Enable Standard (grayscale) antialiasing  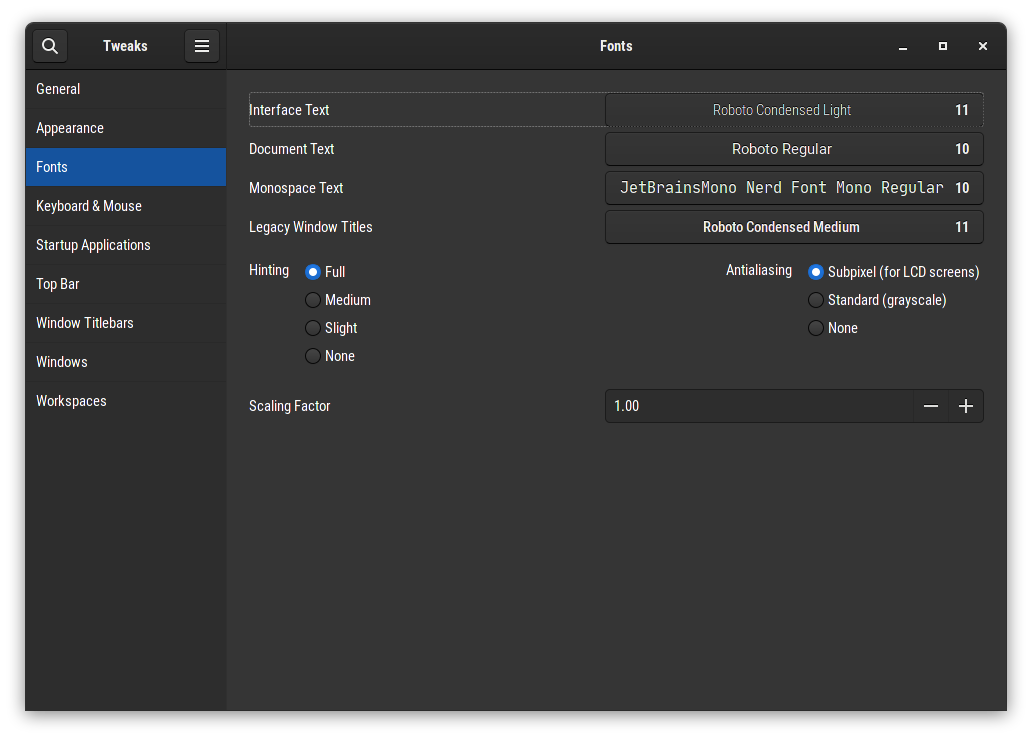(x=816, y=300)
